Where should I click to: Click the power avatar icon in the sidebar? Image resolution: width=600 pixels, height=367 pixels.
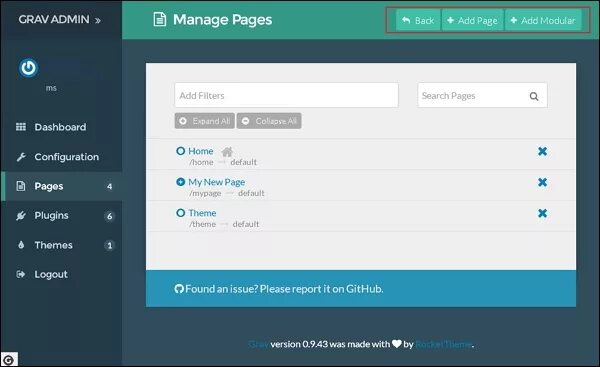(x=28, y=68)
